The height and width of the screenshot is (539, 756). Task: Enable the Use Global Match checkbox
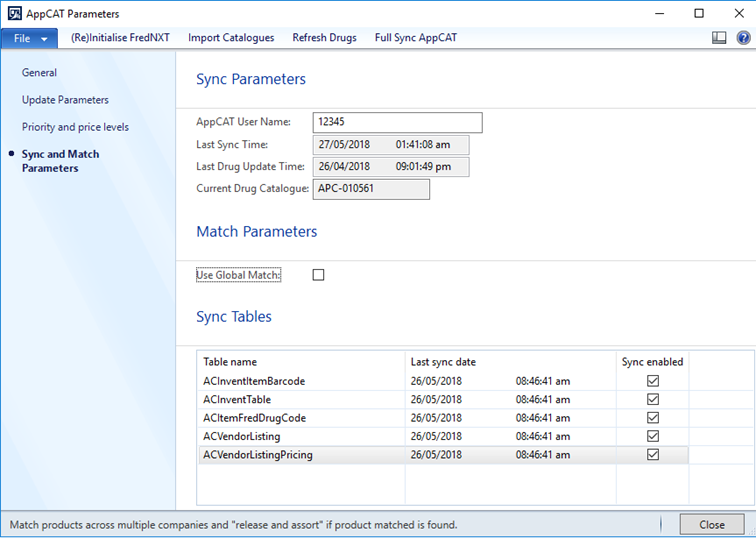tap(318, 275)
